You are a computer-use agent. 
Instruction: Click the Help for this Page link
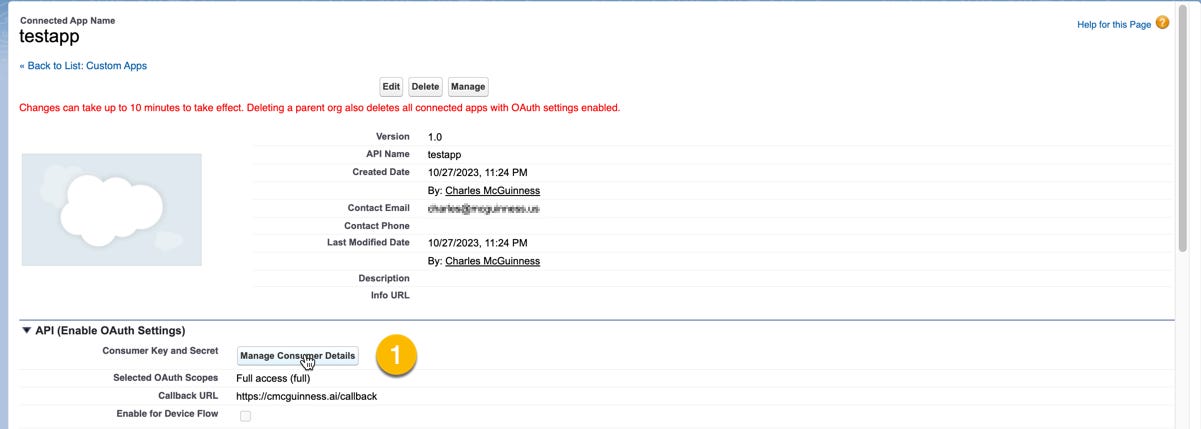click(x=1114, y=24)
